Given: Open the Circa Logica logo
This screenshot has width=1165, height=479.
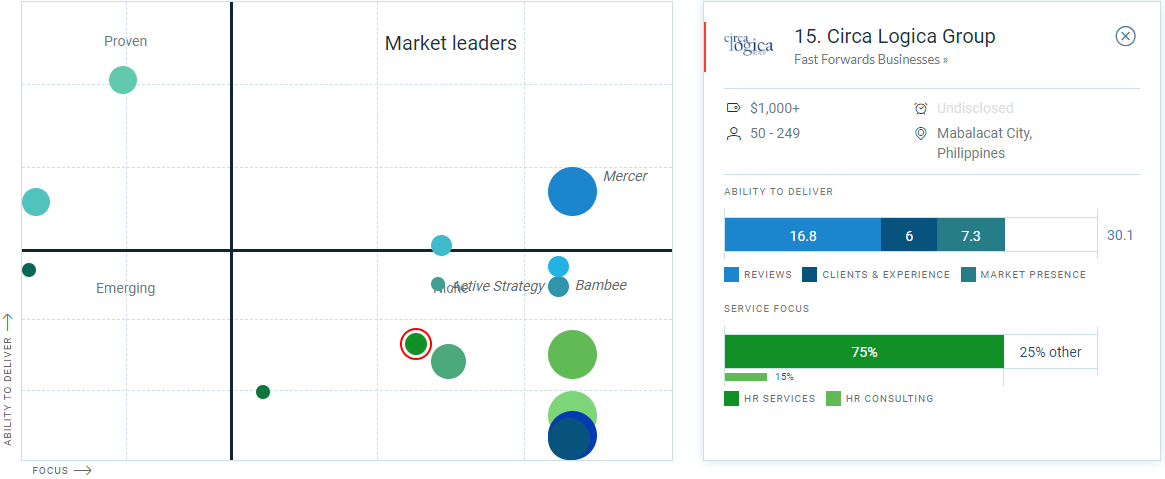Looking at the screenshot, I should tap(748, 45).
